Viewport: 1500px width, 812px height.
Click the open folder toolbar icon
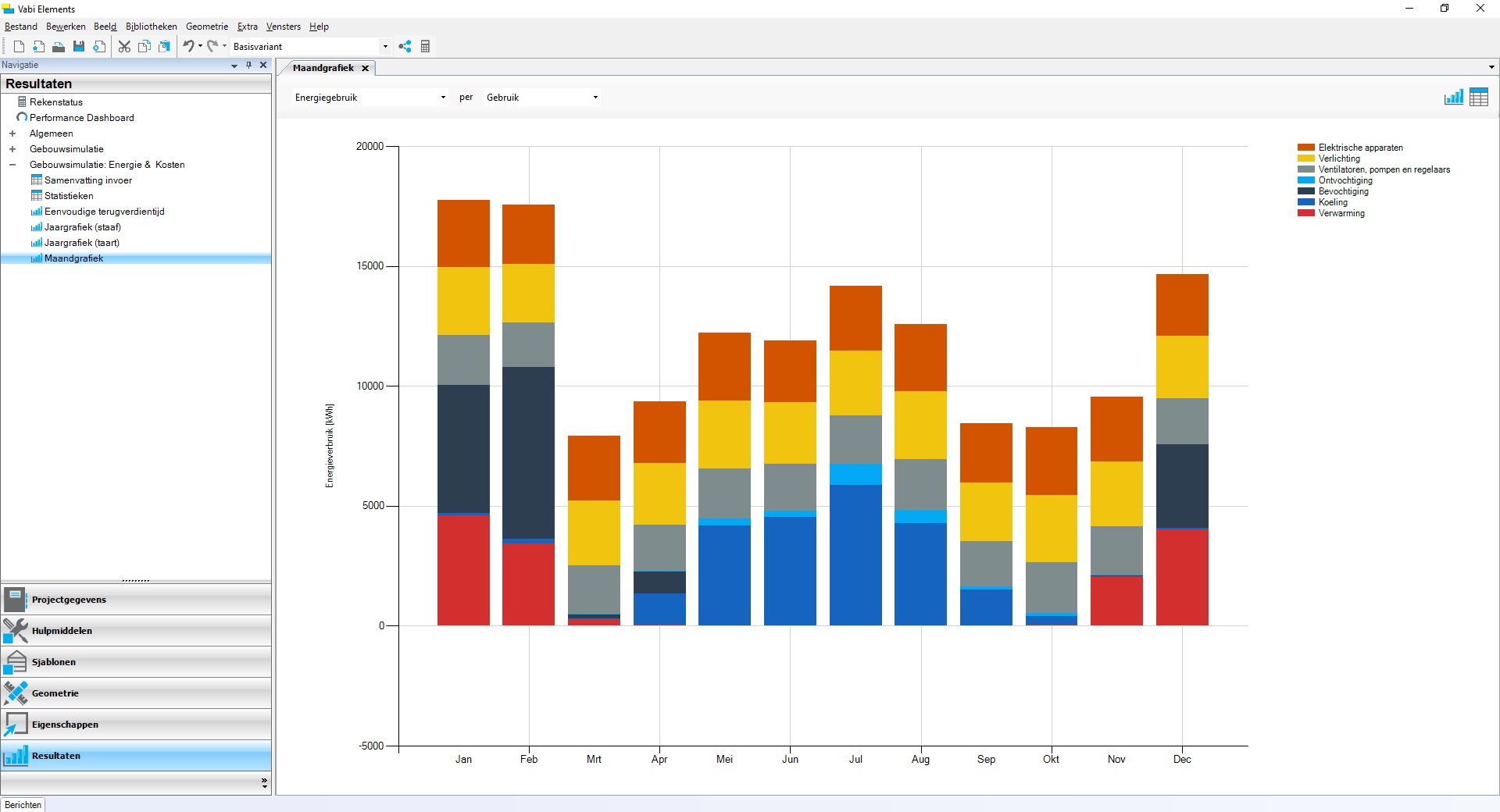tap(59, 47)
